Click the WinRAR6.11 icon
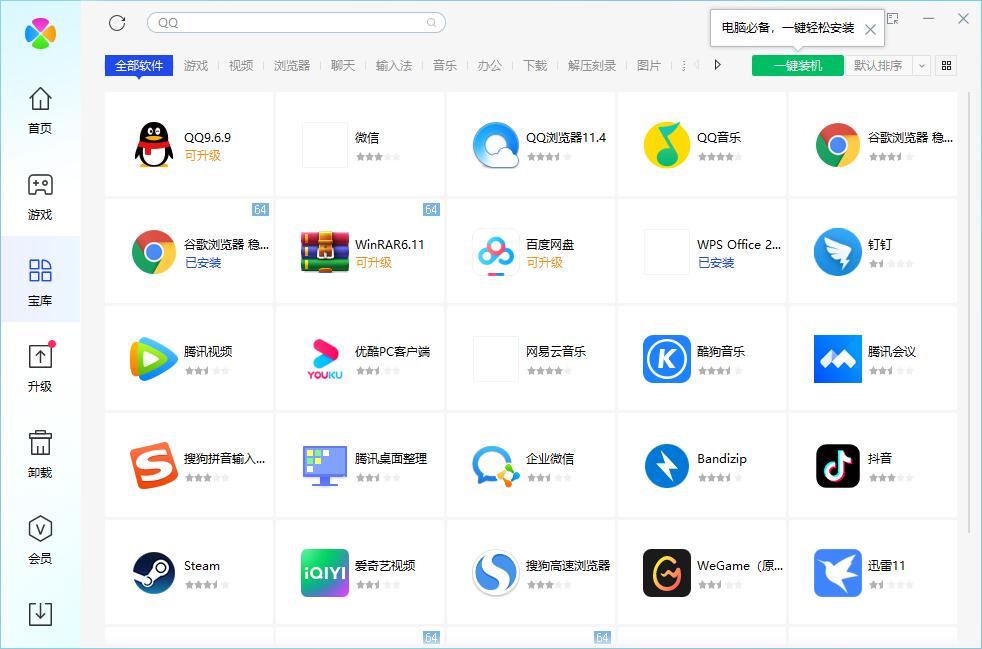 pos(325,252)
